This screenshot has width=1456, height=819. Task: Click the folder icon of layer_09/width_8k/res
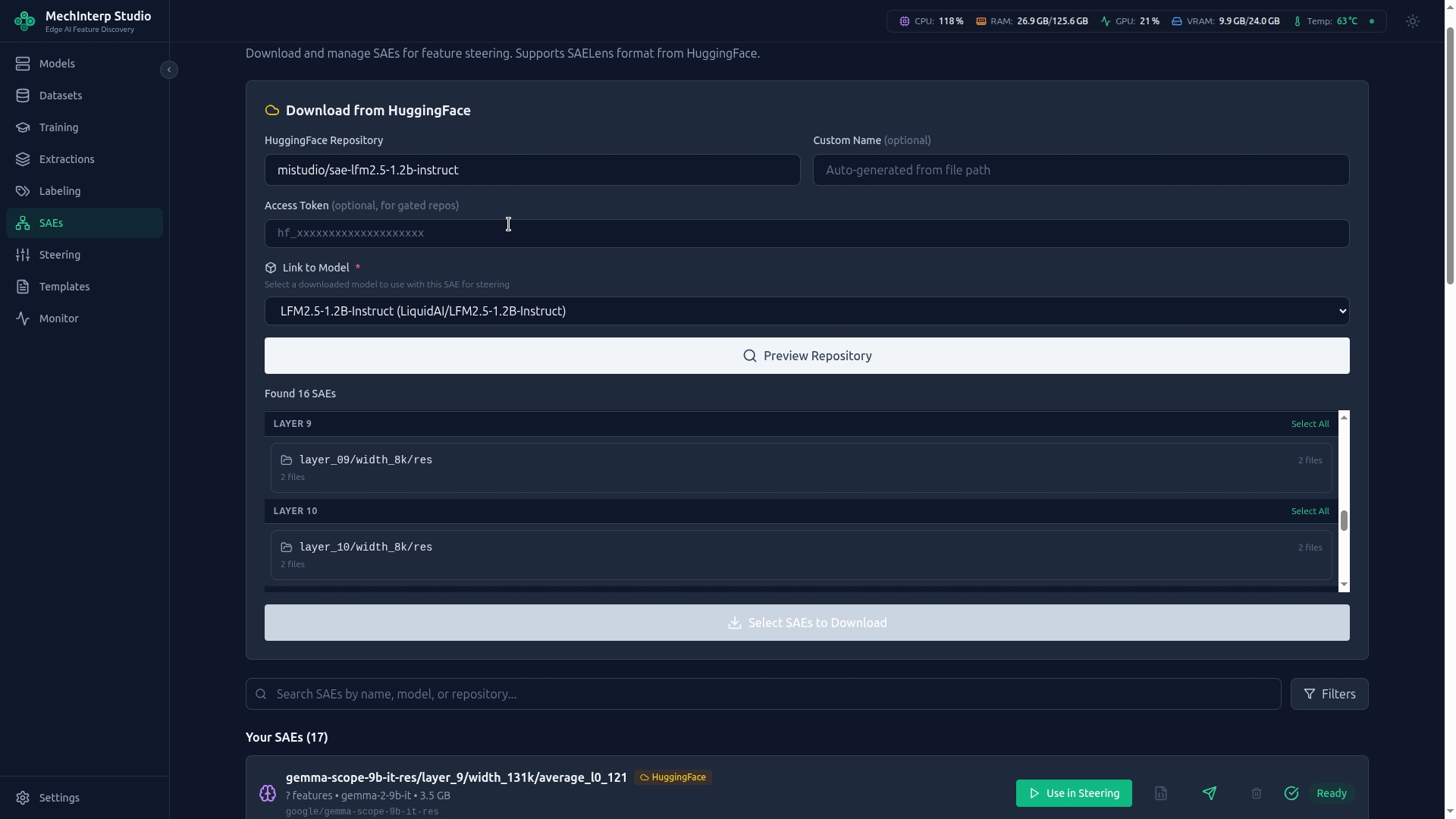tap(287, 460)
